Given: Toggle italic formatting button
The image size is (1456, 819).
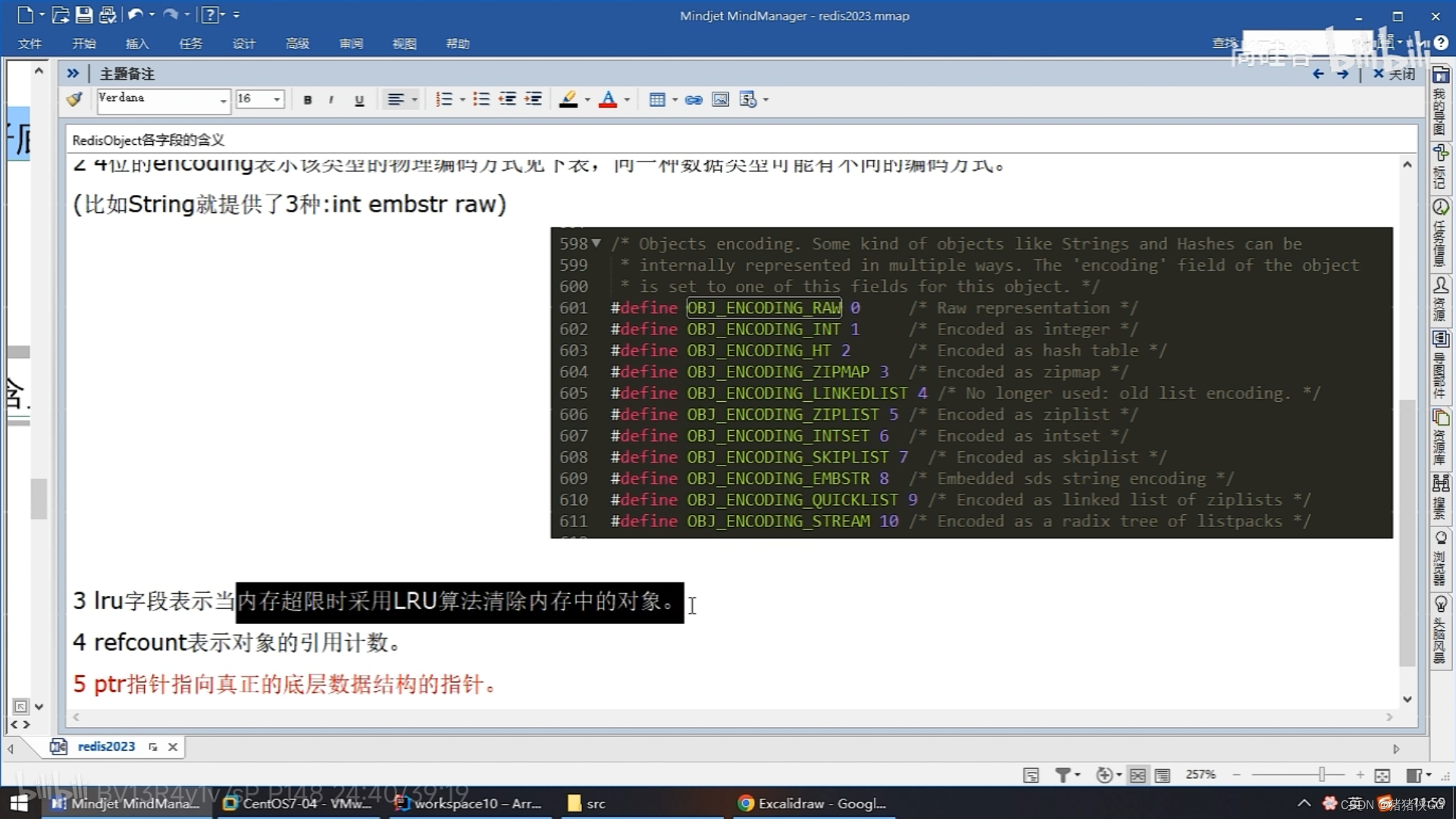Looking at the screenshot, I should click(331, 100).
